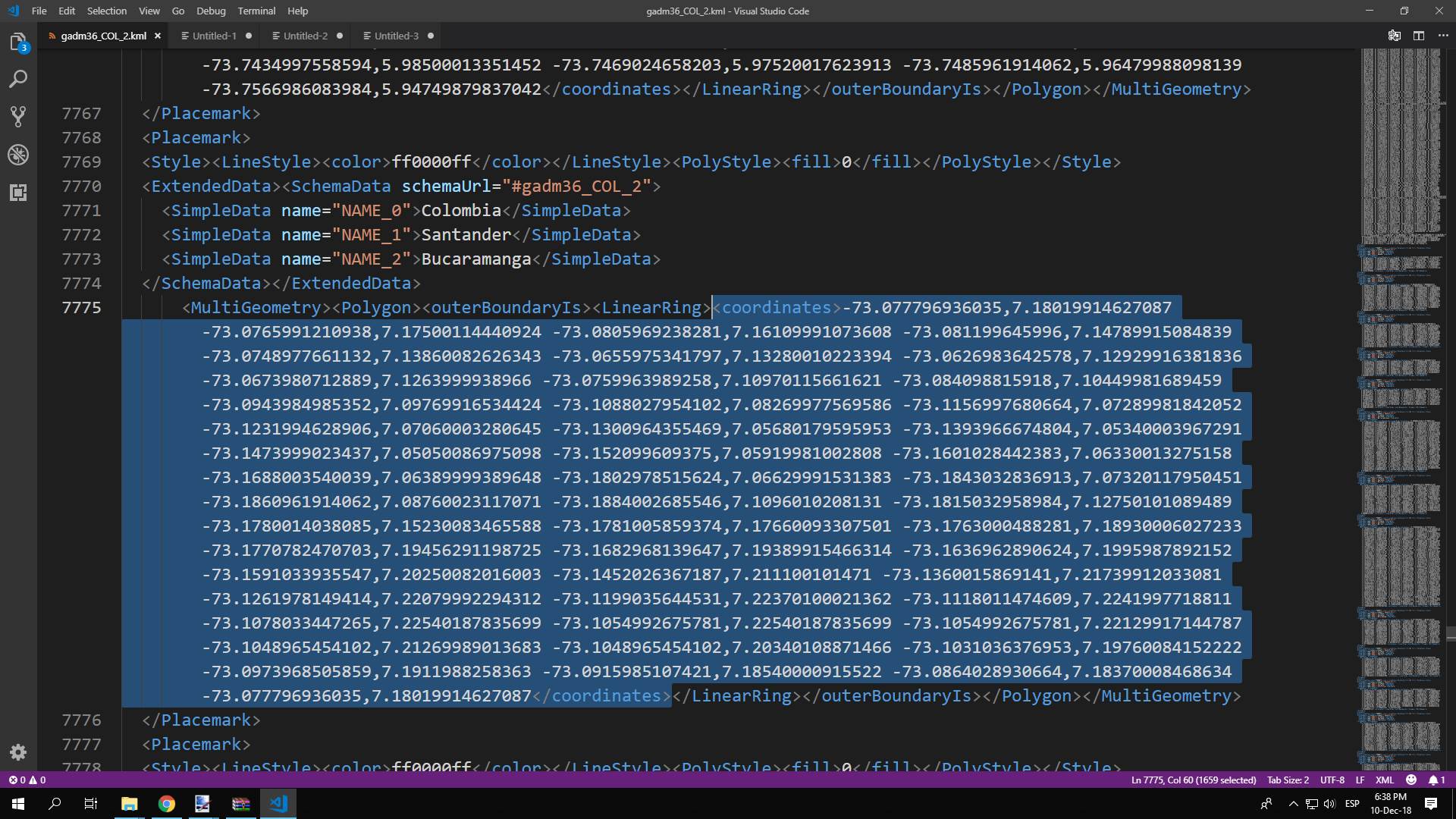Switch to the Untitled-2 tab
This screenshot has height=819, width=1456.
pyautogui.click(x=305, y=36)
